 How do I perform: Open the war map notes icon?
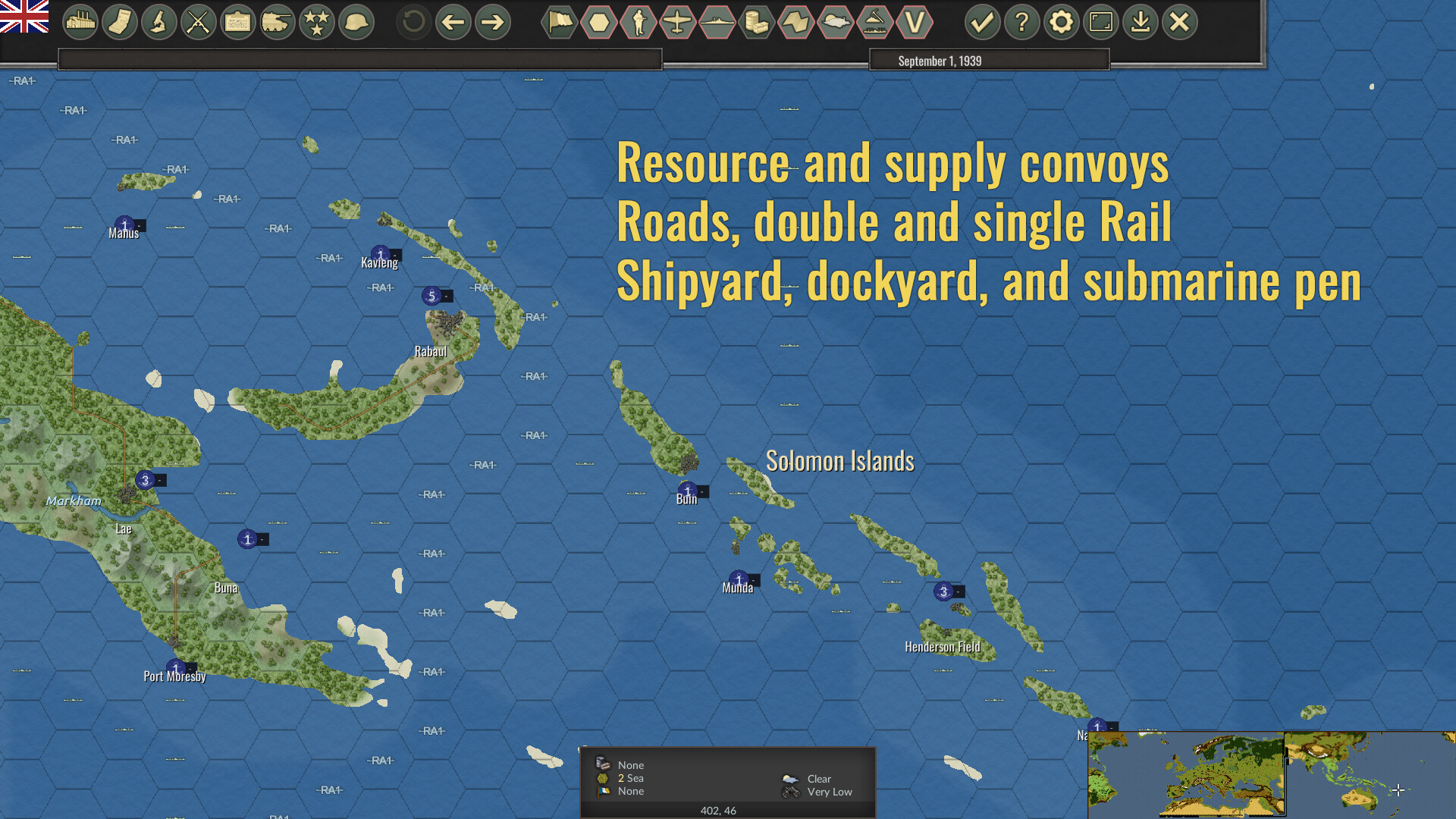point(238,23)
